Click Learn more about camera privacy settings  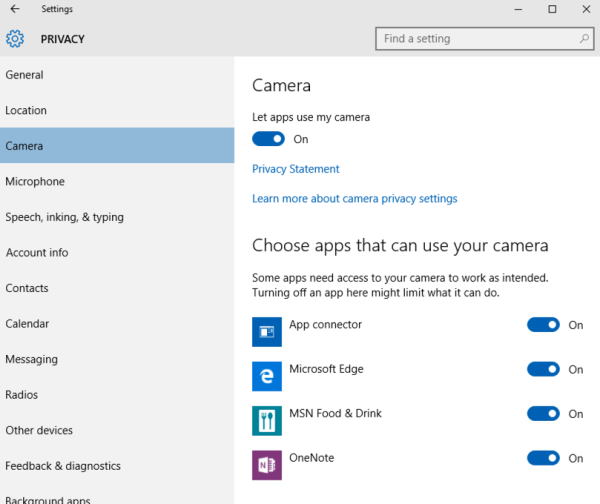click(354, 199)
